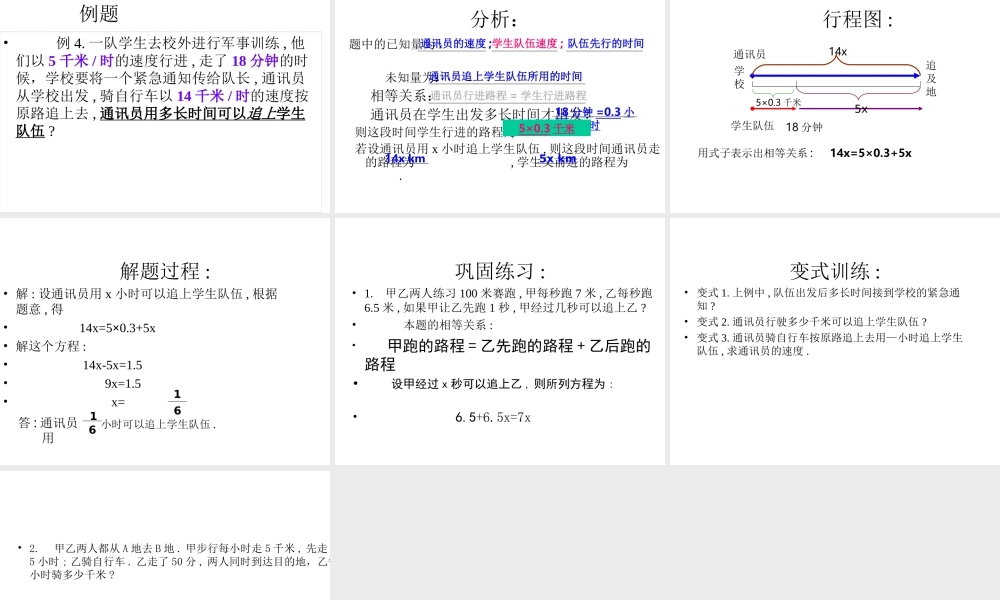
Task: Click the underlined '通讯员用多长时间可以追上学生队伍'
Action: point(160,122)
